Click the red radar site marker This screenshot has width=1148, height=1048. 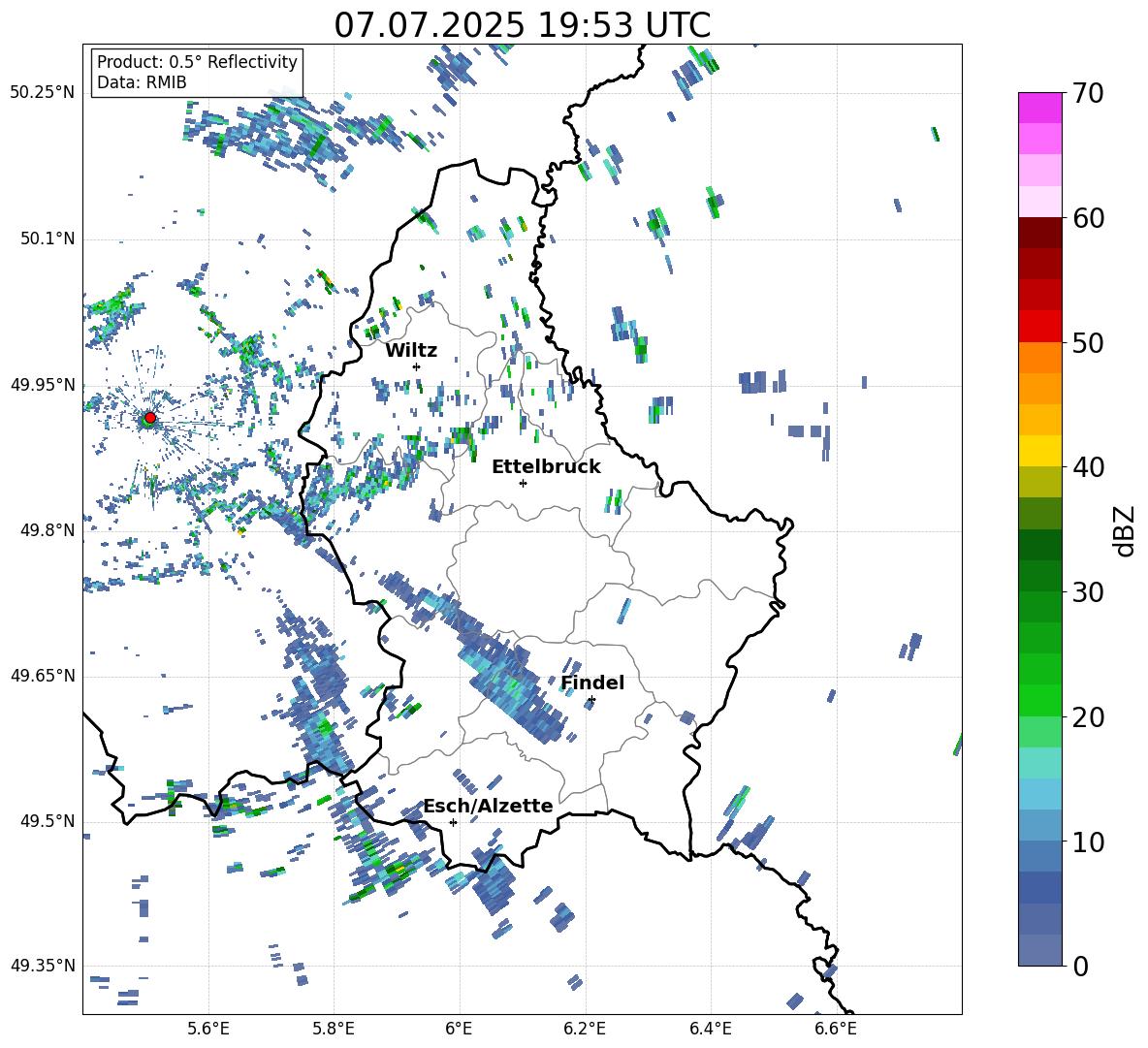pos(150,418)
